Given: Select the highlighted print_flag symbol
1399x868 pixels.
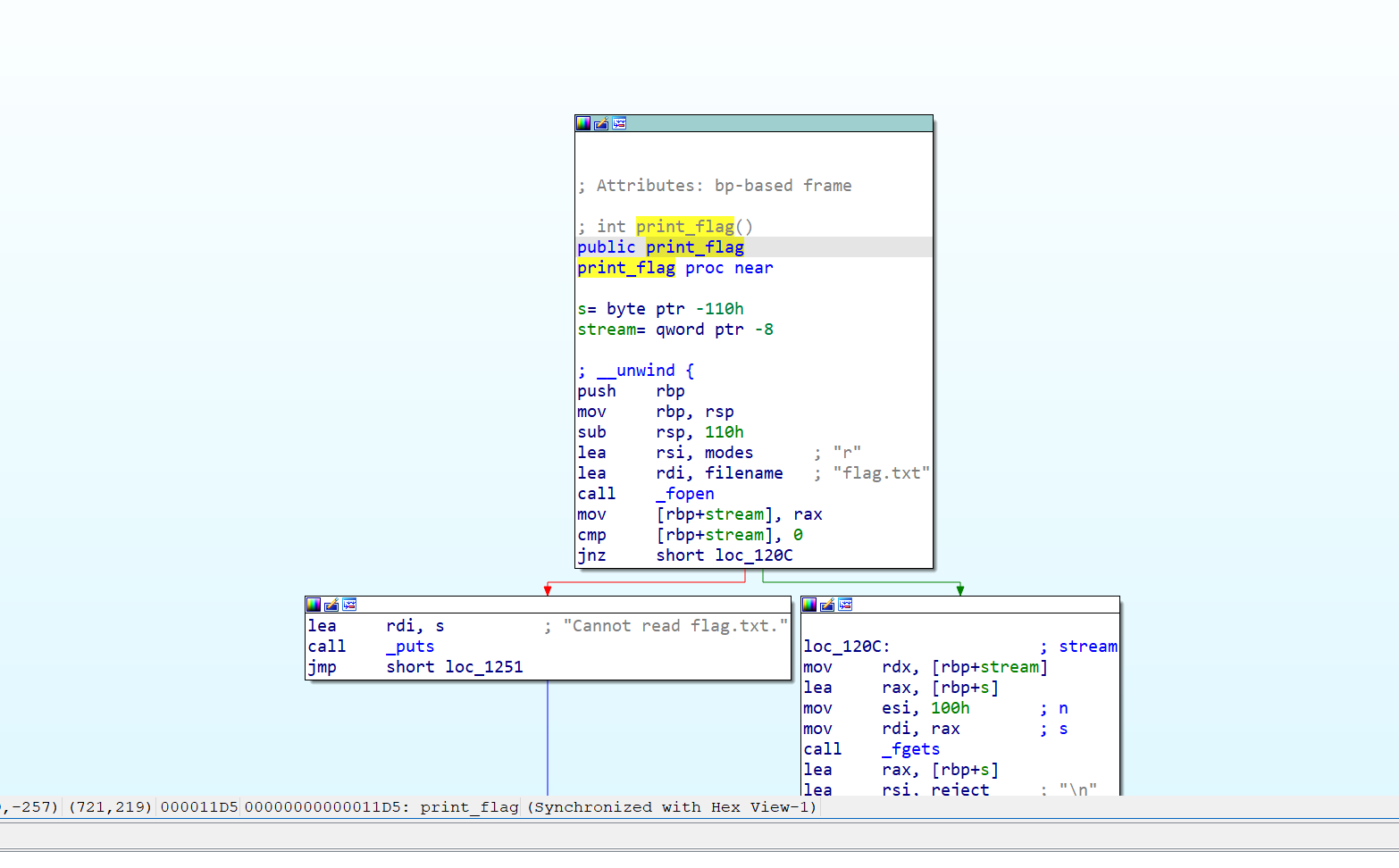Looking at the screenshot, I should [x=695, y=246].
